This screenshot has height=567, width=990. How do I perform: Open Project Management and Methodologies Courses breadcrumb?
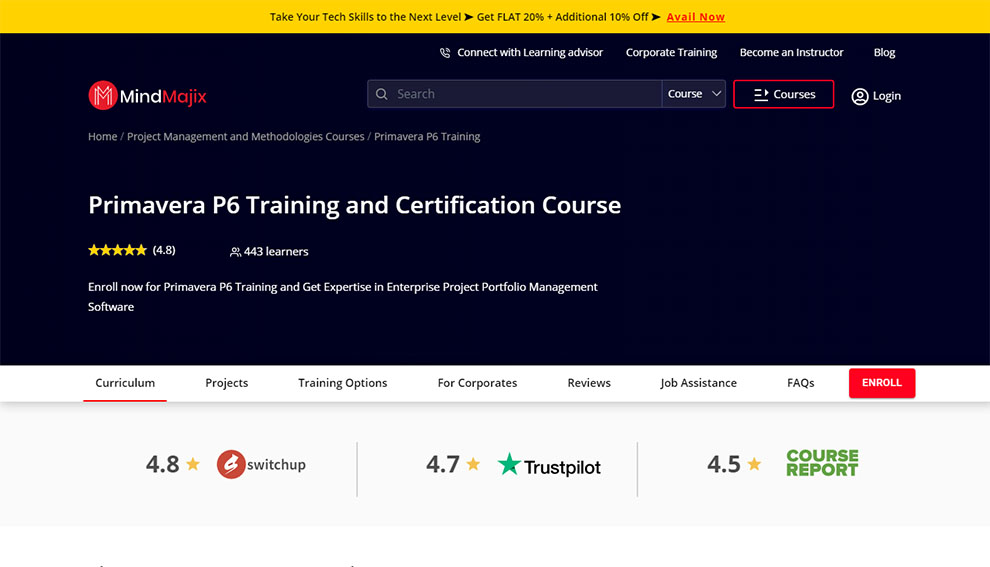coord(246,136)
